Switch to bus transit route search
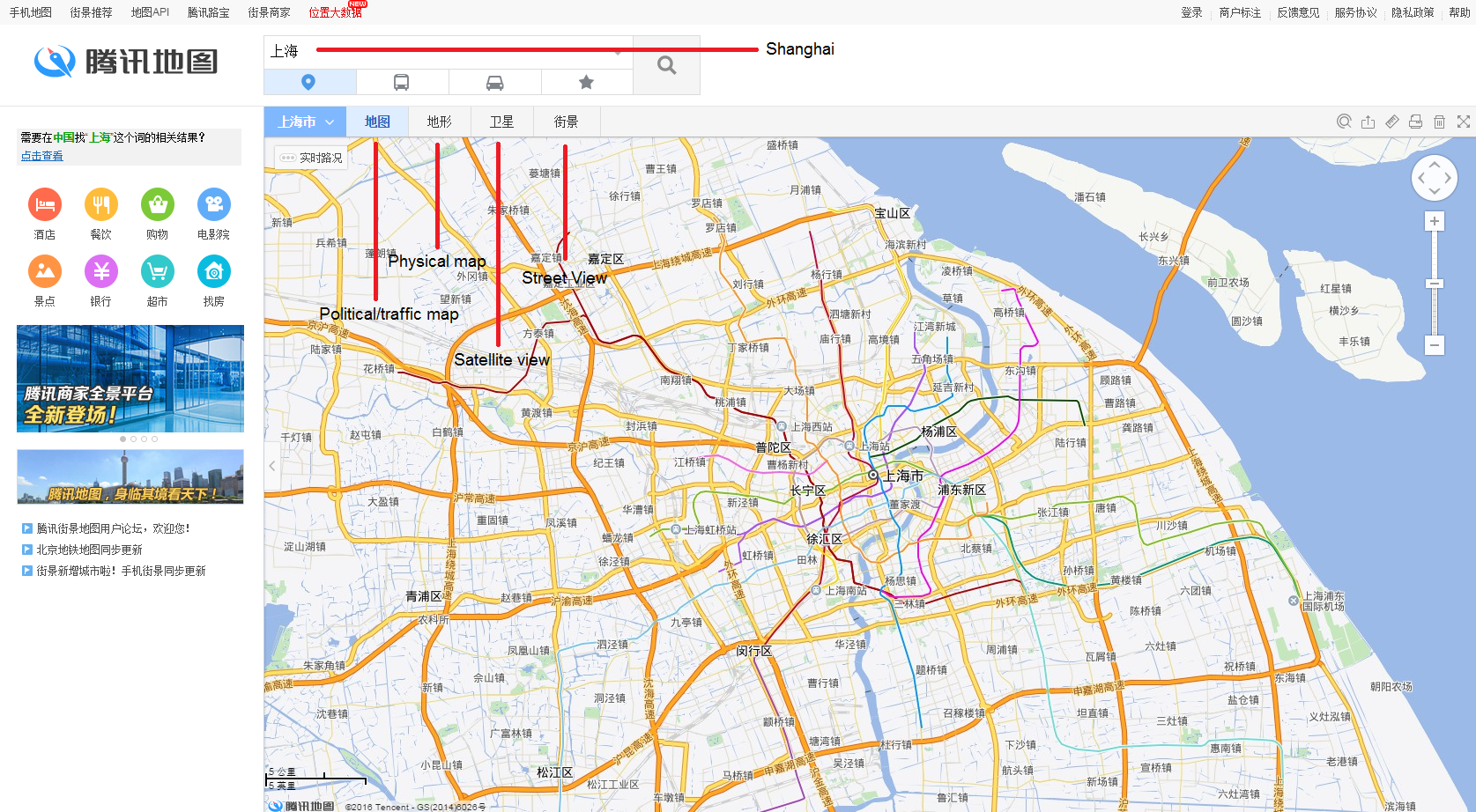Image resolution: width=1476 pixels, height=812 pixels. [x=402, y=82]
